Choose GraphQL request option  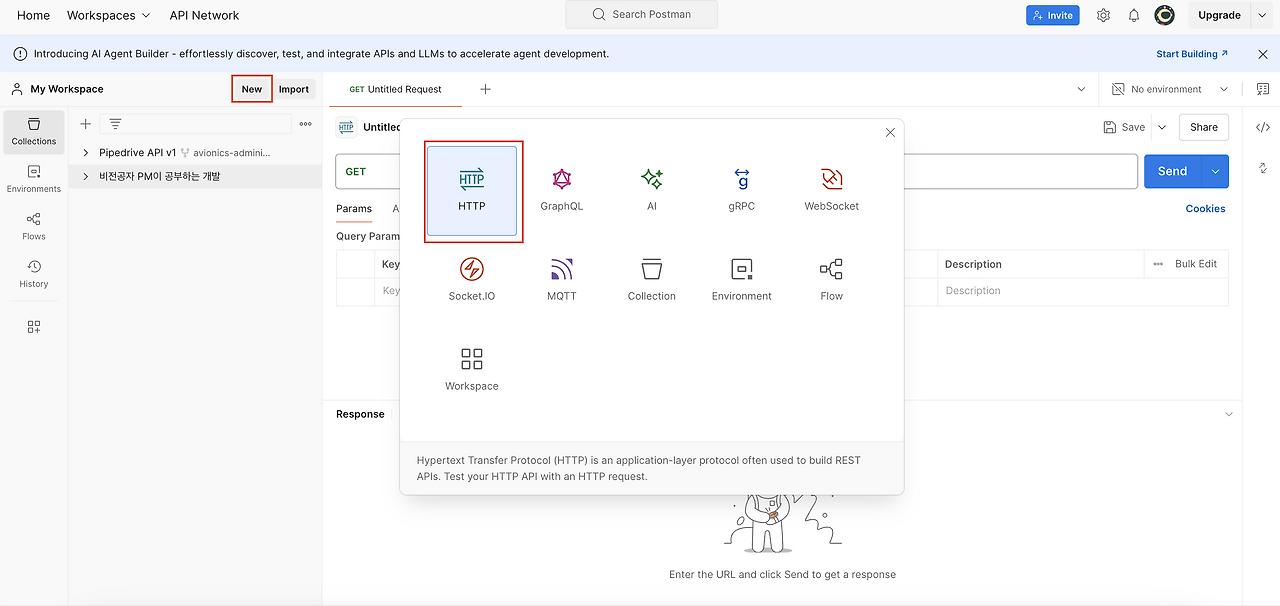point(562,191)
